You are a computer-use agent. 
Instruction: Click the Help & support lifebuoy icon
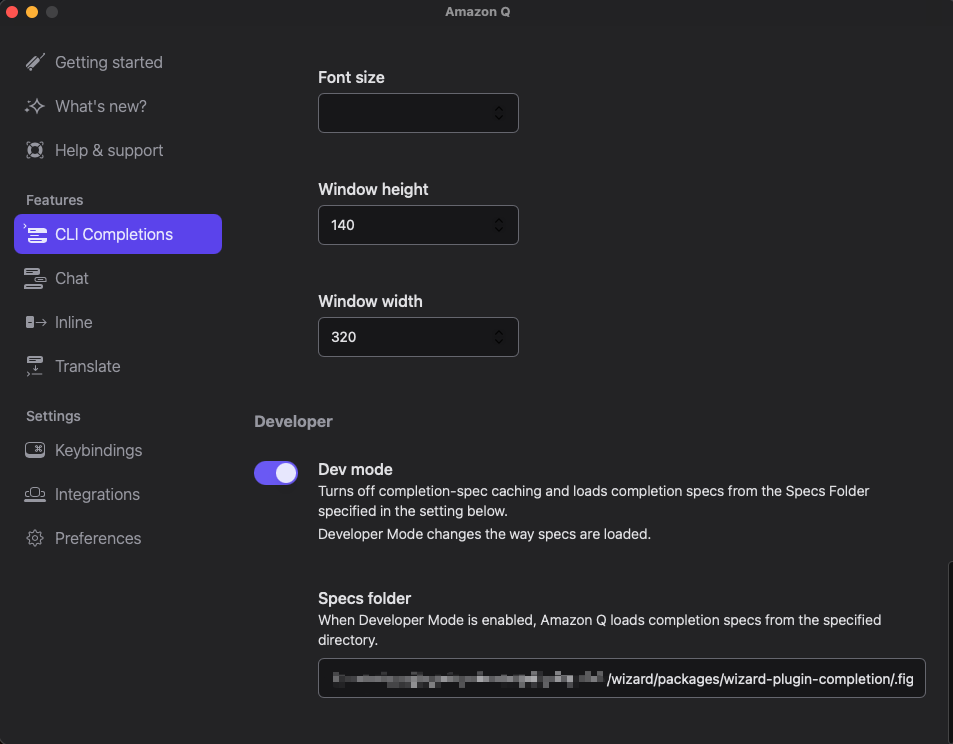click(36, 150)
